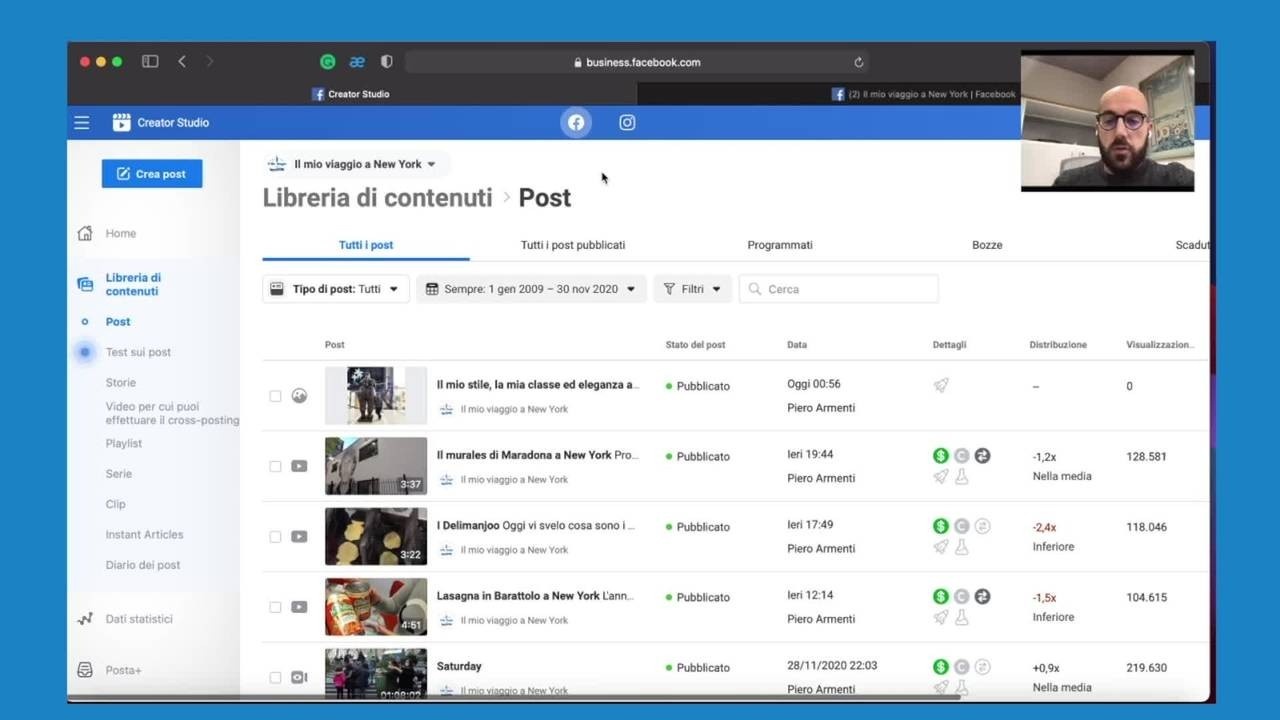Click the live video icon for Saturday post
The image size is (1280, 720).
point(299,677)
